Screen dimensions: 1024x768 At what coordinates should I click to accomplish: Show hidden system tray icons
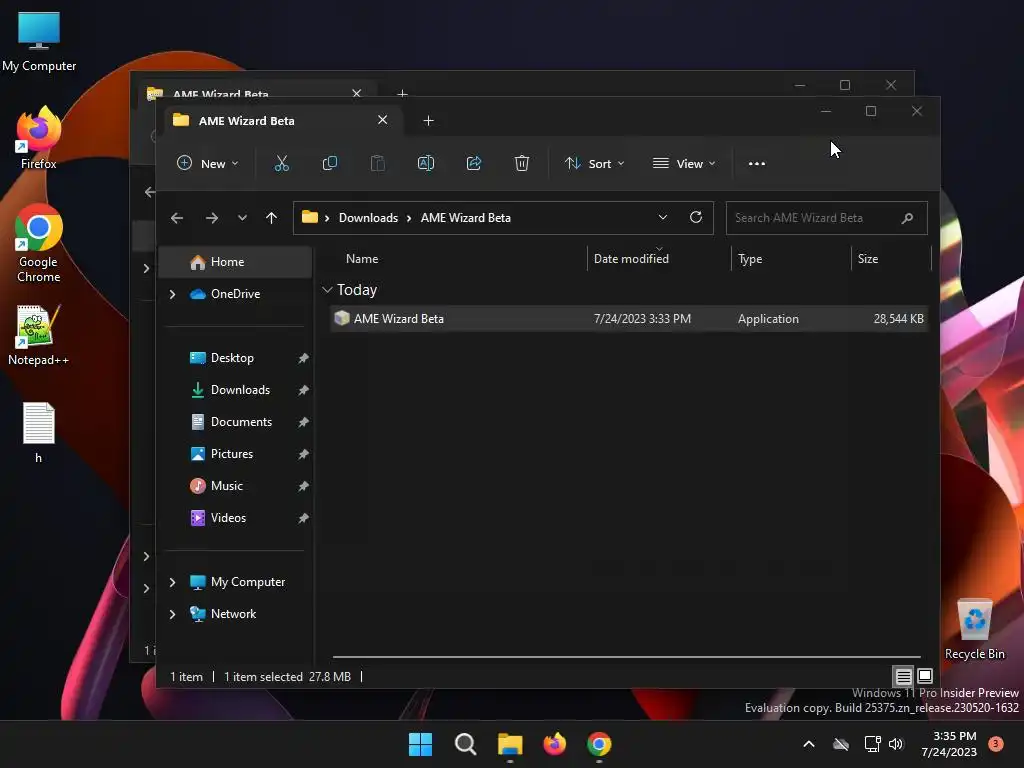(x=808, y=744)
